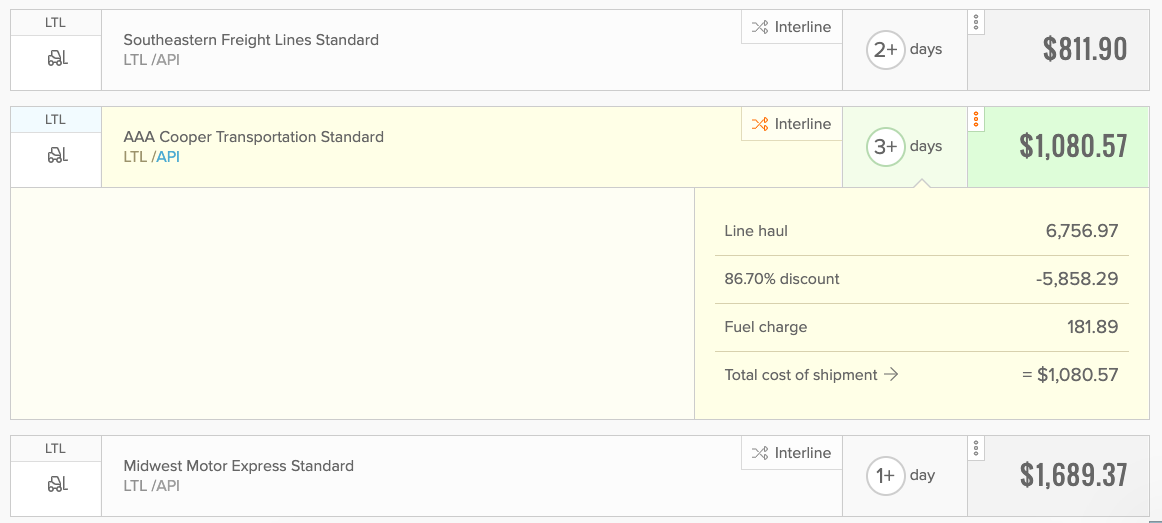Click LTL /API text under Southeastern Freight Lines

[151, 60]
